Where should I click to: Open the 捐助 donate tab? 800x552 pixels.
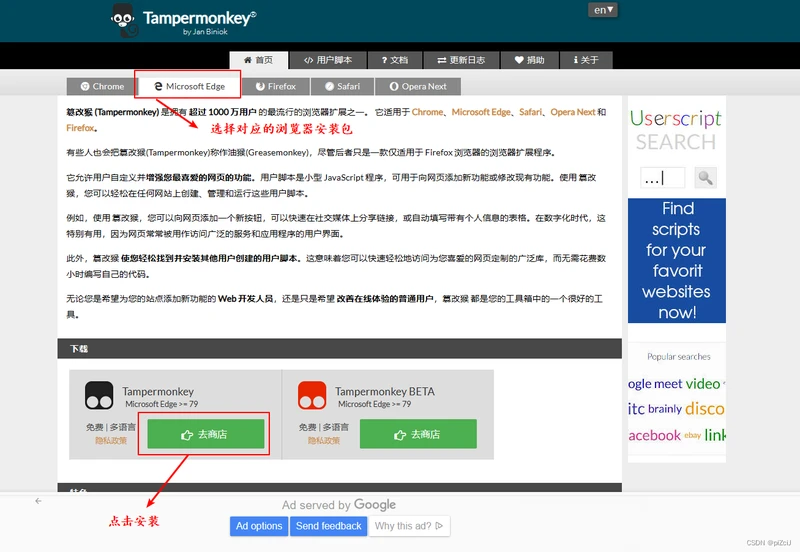(530, 60)
